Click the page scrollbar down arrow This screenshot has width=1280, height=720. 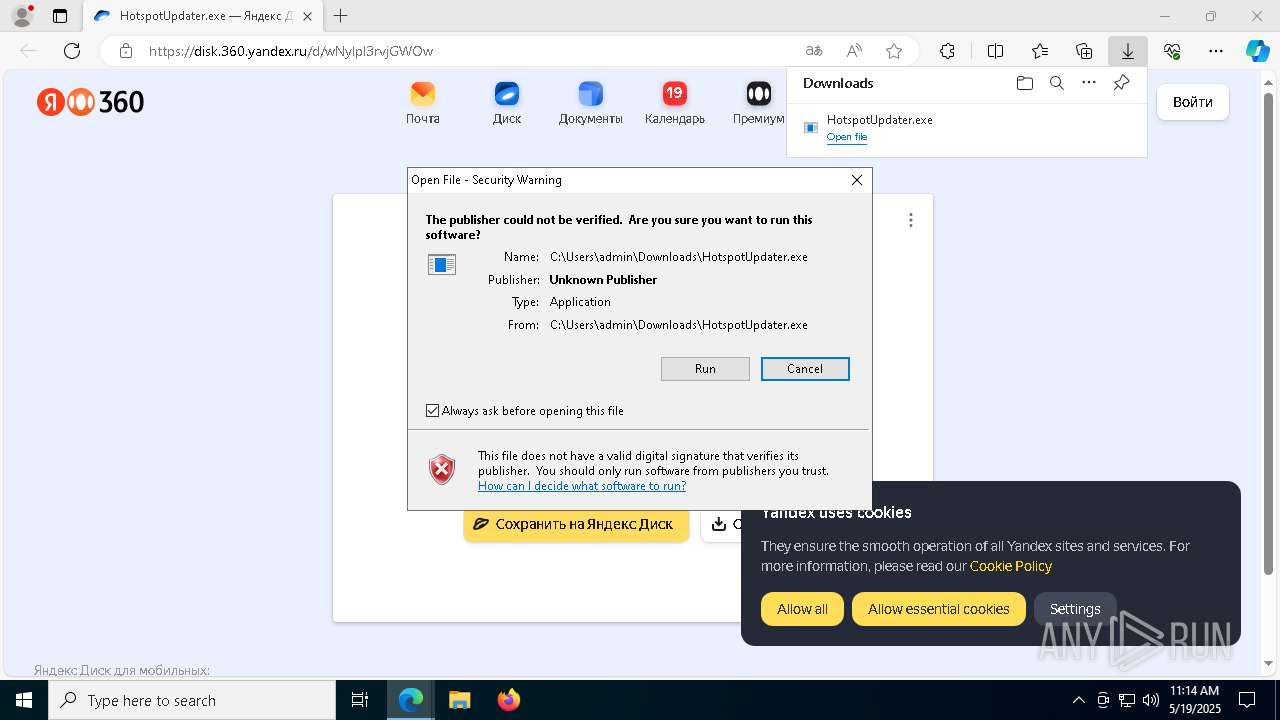tap(1270, 664)
